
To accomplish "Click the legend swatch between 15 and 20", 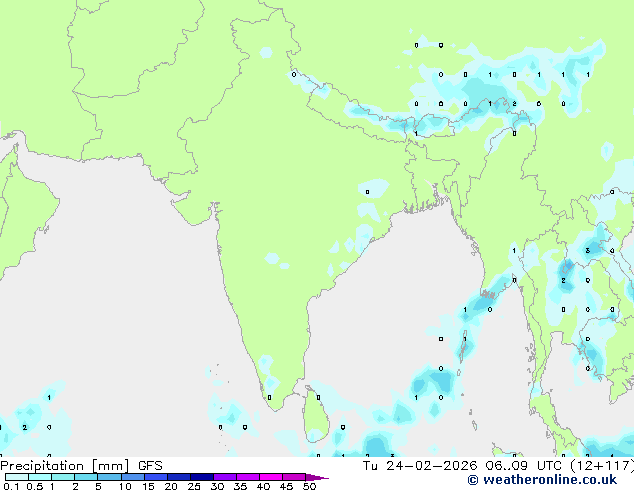I will tap(155, 477).
